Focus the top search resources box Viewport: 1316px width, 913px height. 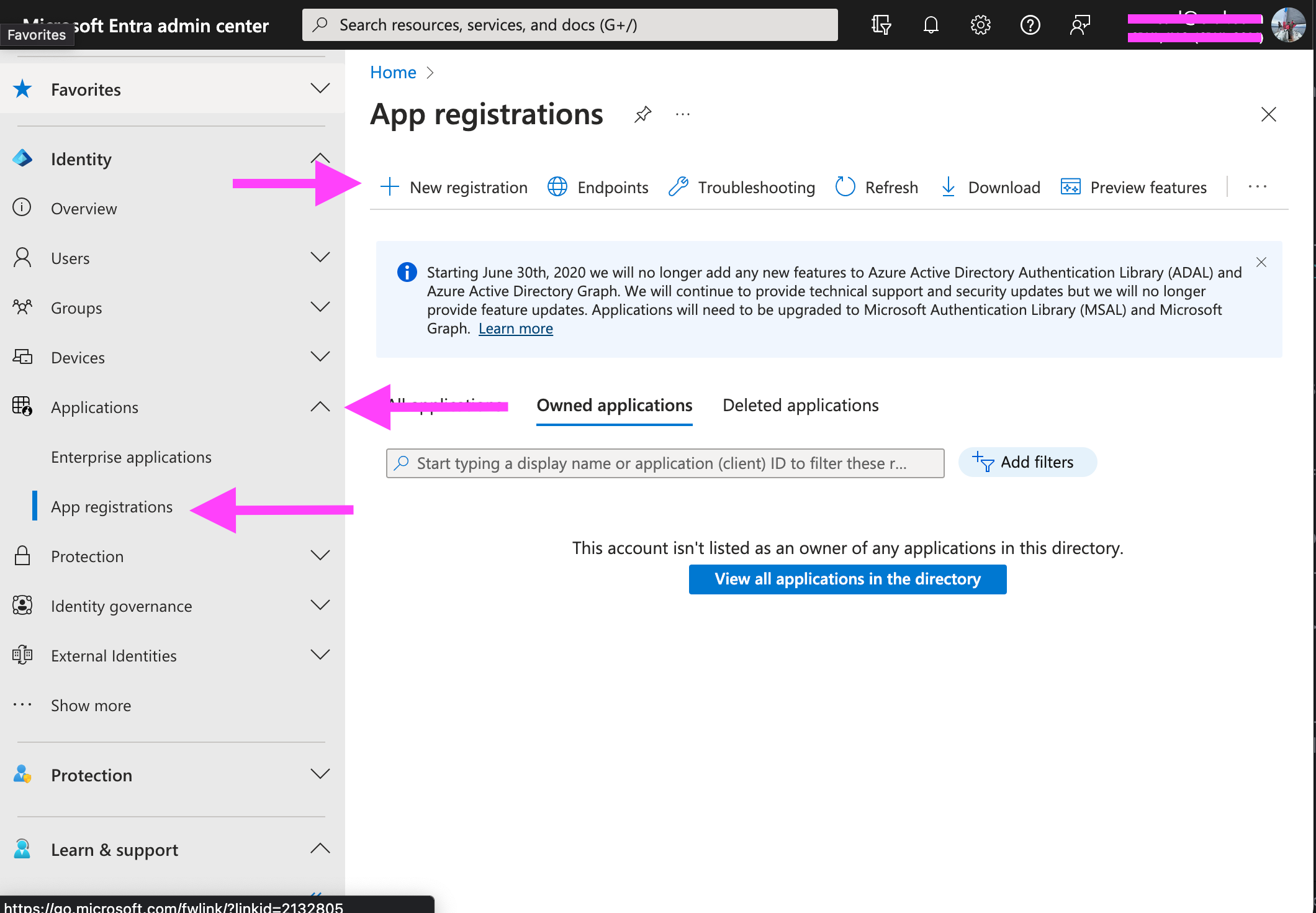pyautogui.click(x=569, y=25)
